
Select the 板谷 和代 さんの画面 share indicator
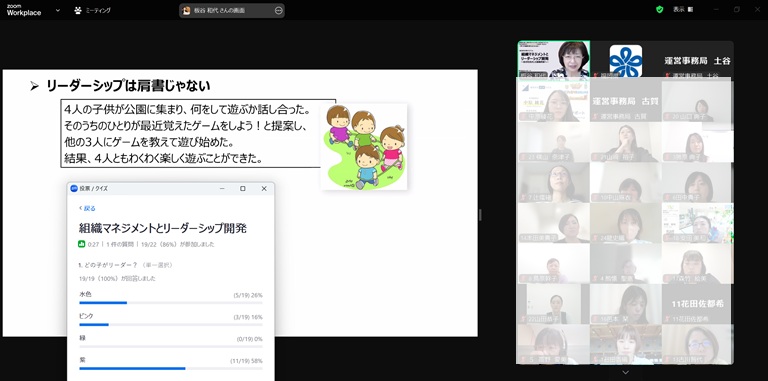click(x=232, y=10)
